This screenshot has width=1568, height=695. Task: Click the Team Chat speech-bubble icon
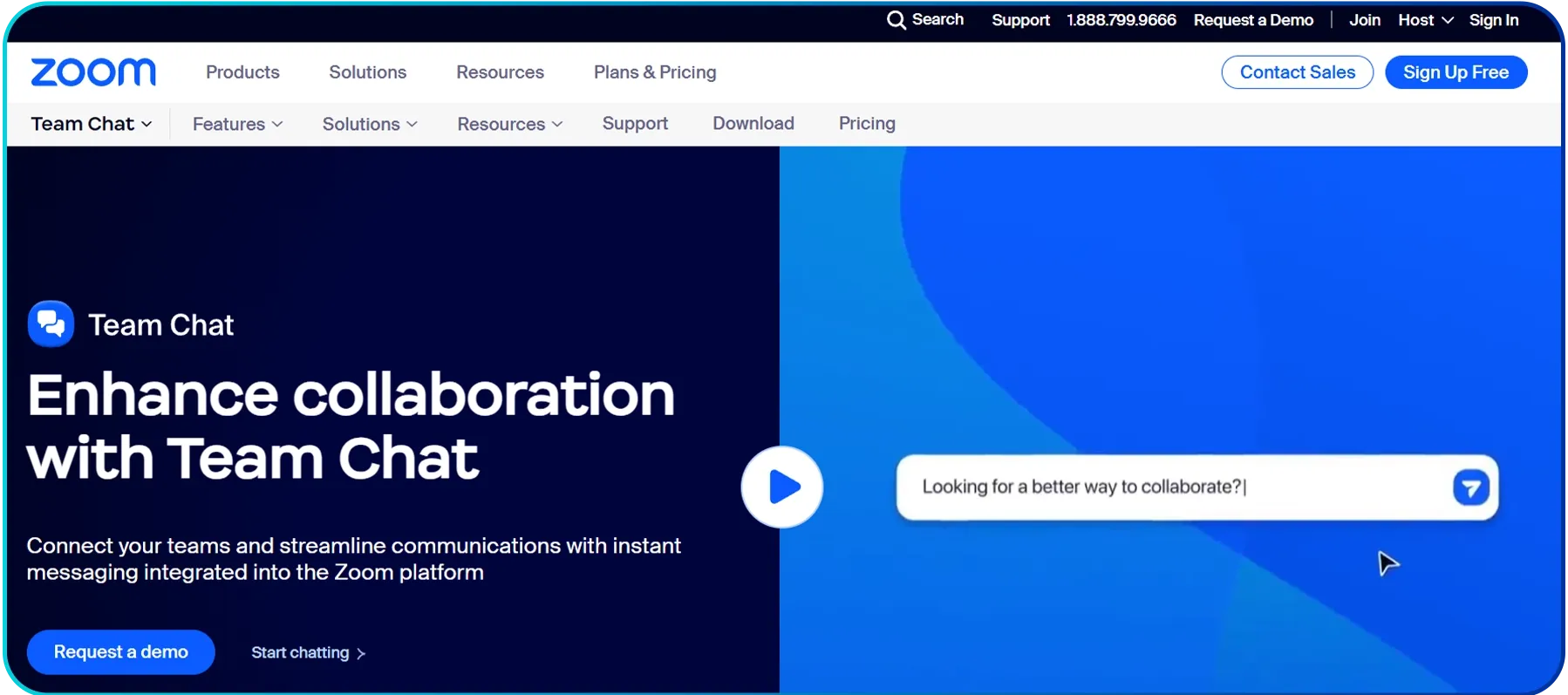(x=51, y=324)
